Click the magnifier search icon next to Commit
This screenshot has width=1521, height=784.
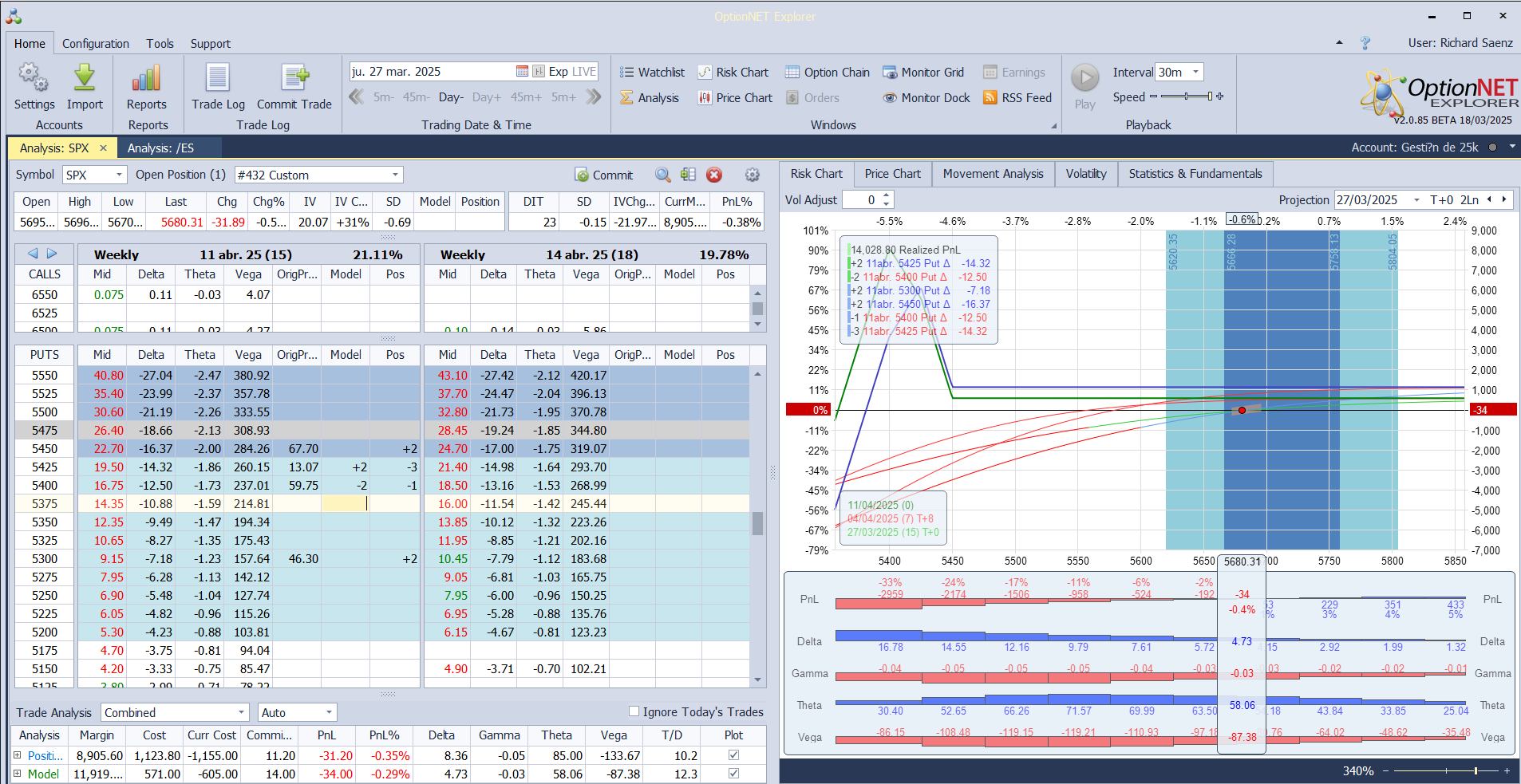tap(662, 175)
